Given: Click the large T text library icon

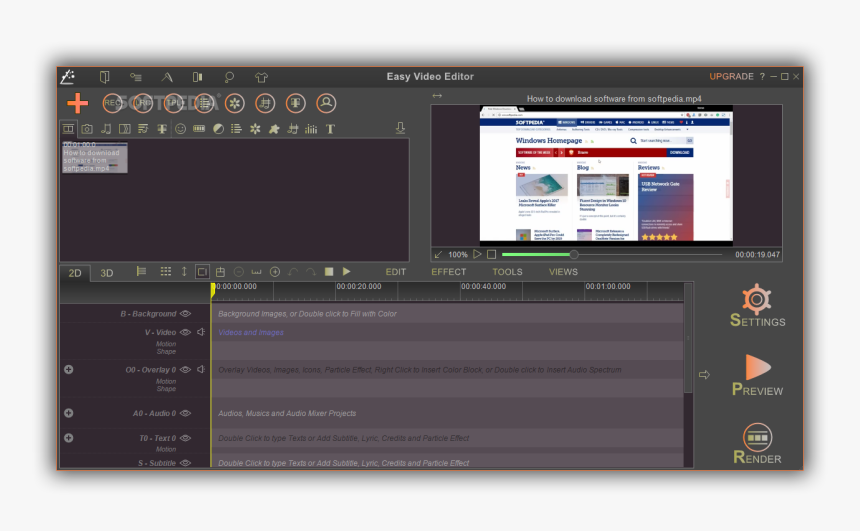Looking at the screenshot, I should point(330,129).
